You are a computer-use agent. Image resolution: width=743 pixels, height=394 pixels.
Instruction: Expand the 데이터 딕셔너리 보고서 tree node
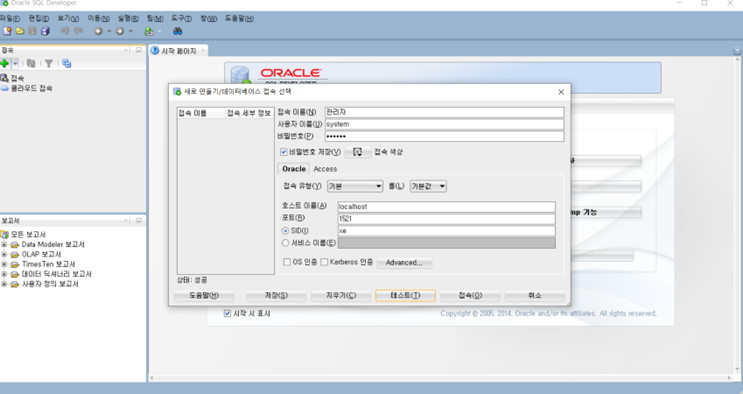click(x=4, y=275)
